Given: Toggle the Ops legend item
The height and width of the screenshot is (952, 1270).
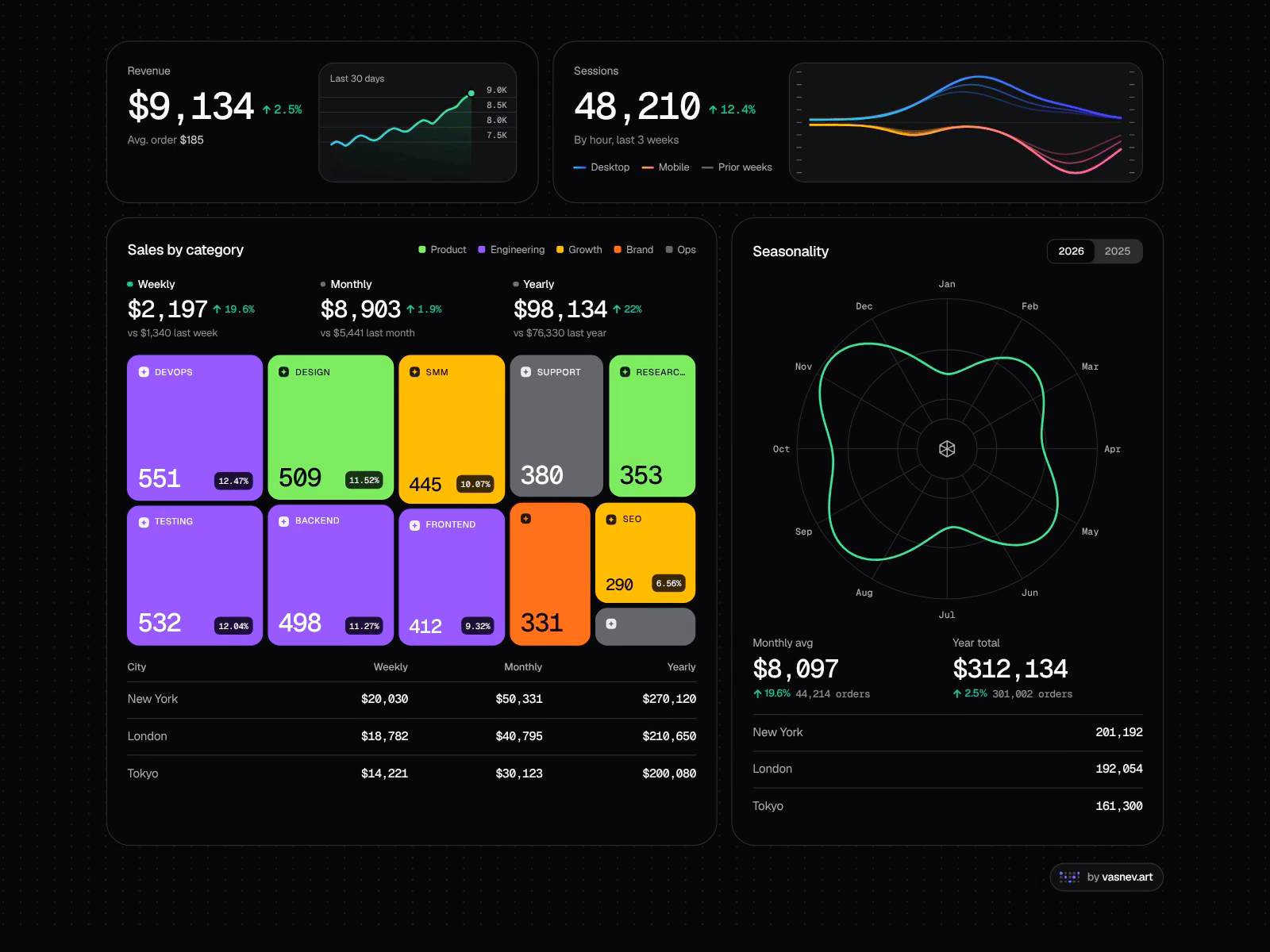Looking at the screenshot, I should click(x=681, y=250).
